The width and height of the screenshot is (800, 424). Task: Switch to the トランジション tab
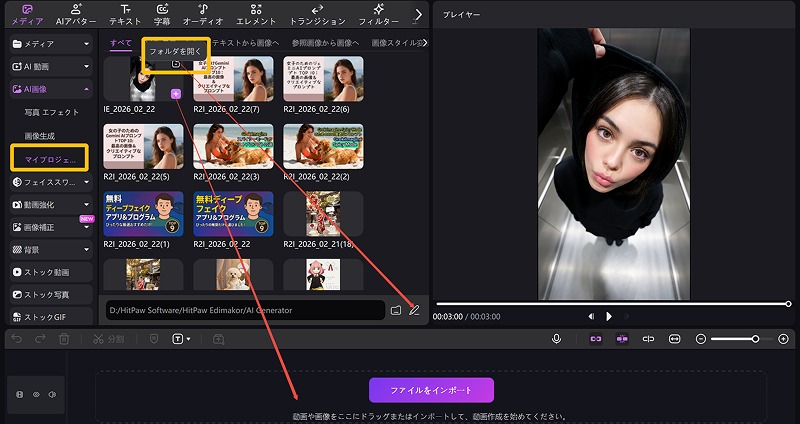pos(317,15)
